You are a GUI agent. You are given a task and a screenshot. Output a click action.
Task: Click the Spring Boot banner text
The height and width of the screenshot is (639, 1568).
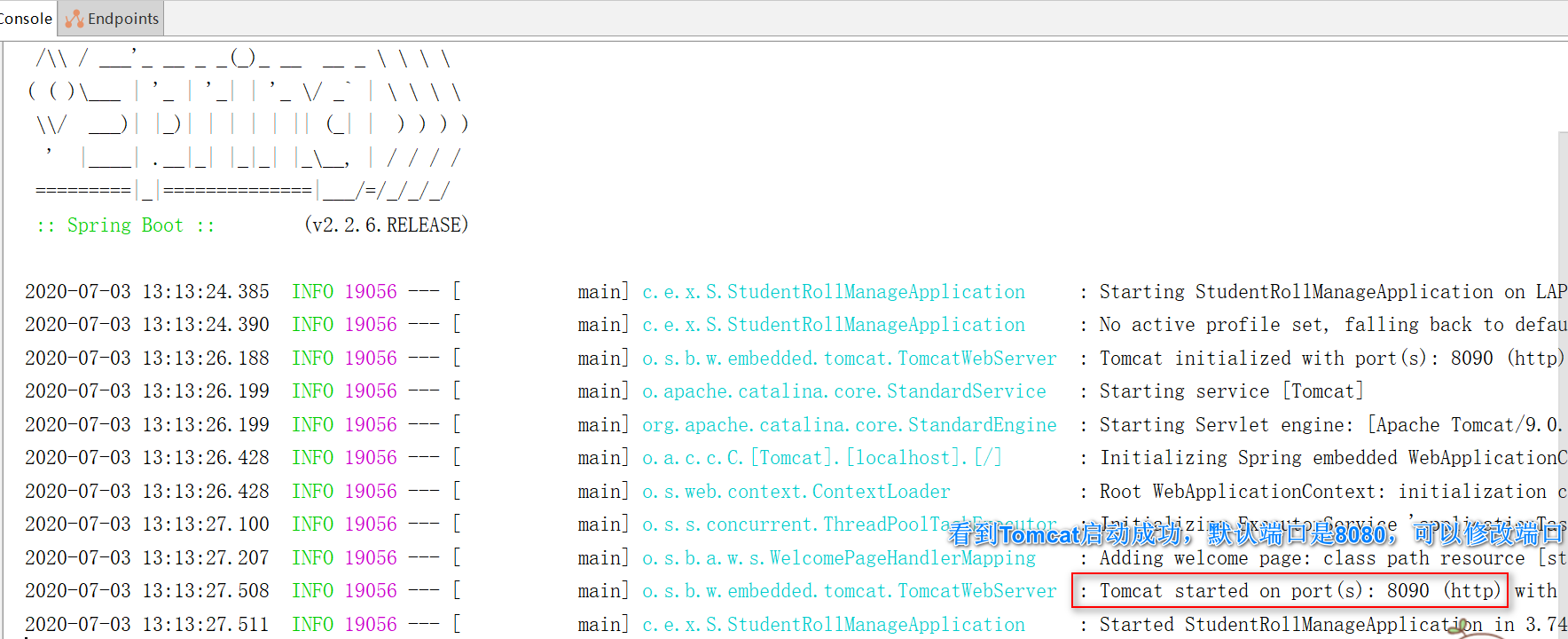[x=125, y=225]
